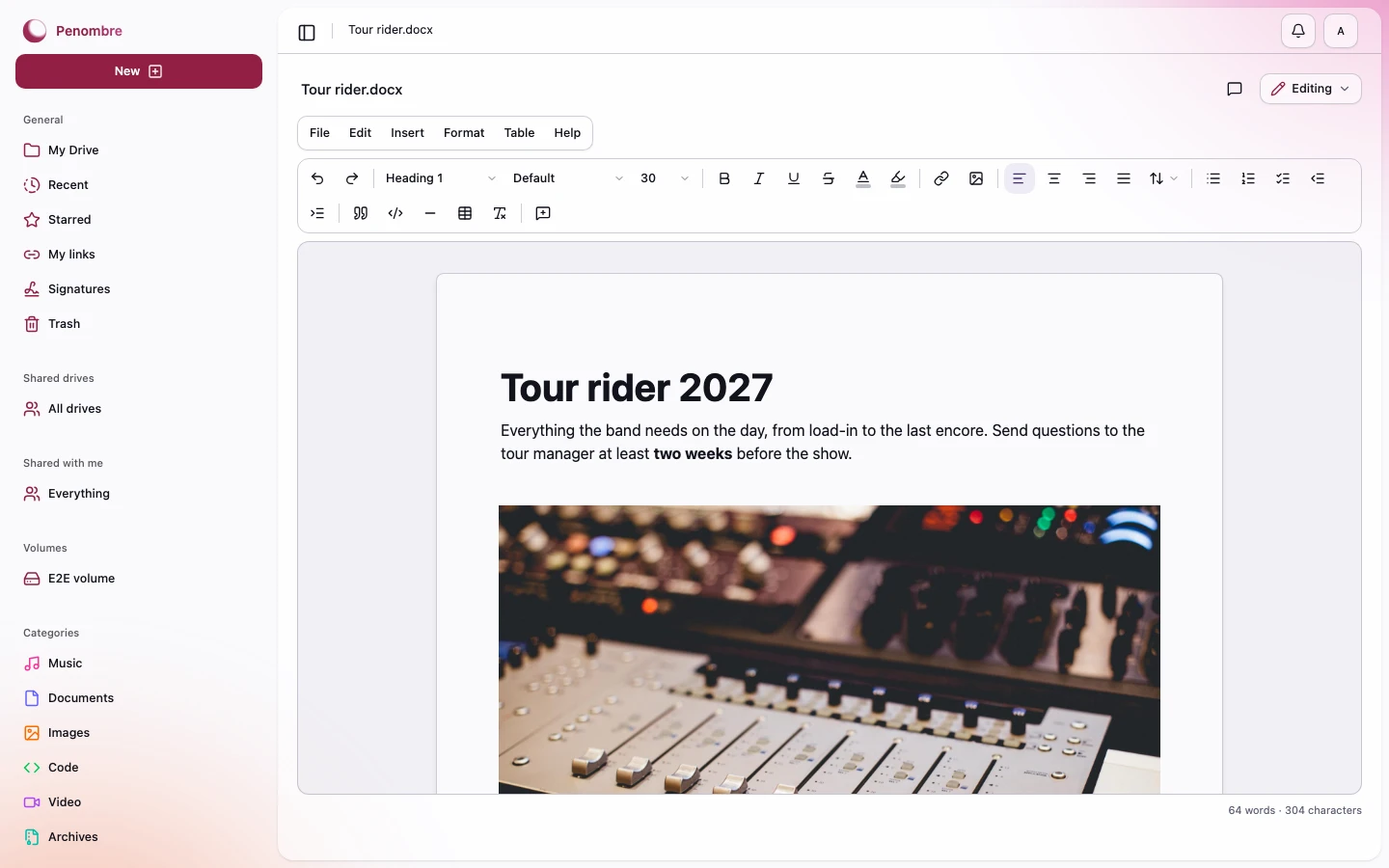Open notifications bell
The image size is (1389, 868).
(1298, 31)
